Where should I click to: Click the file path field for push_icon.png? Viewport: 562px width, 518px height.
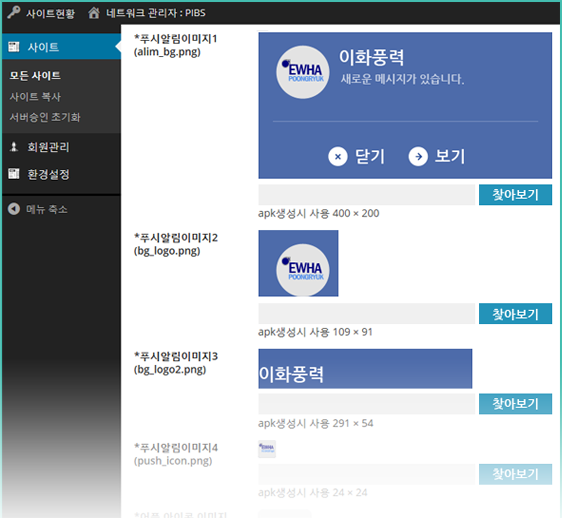pyautogui.click(x=367, y=474)
